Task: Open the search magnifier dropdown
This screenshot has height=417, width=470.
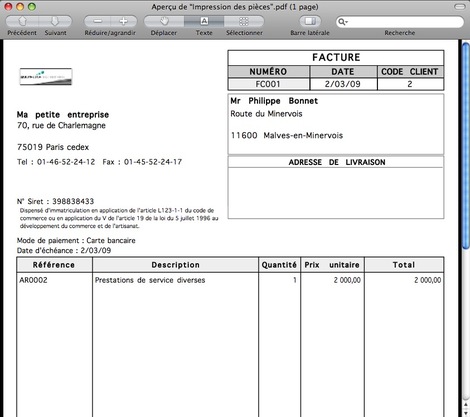Action: pyautogui.click(x=343, y=22)
